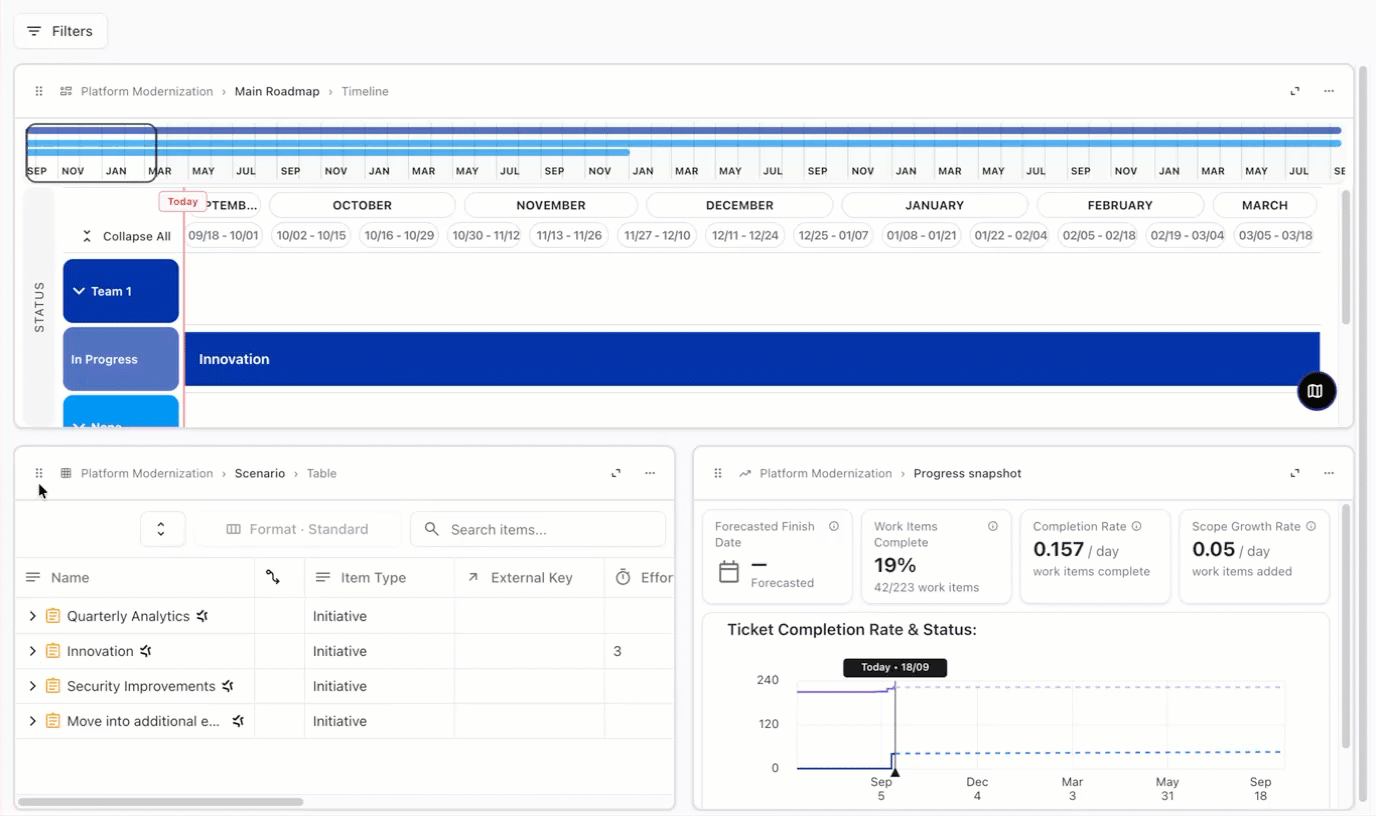1376x816 pixels.
Task: Click the trend icon in Progress snapshot header
Action: click(x=745, y=473)
